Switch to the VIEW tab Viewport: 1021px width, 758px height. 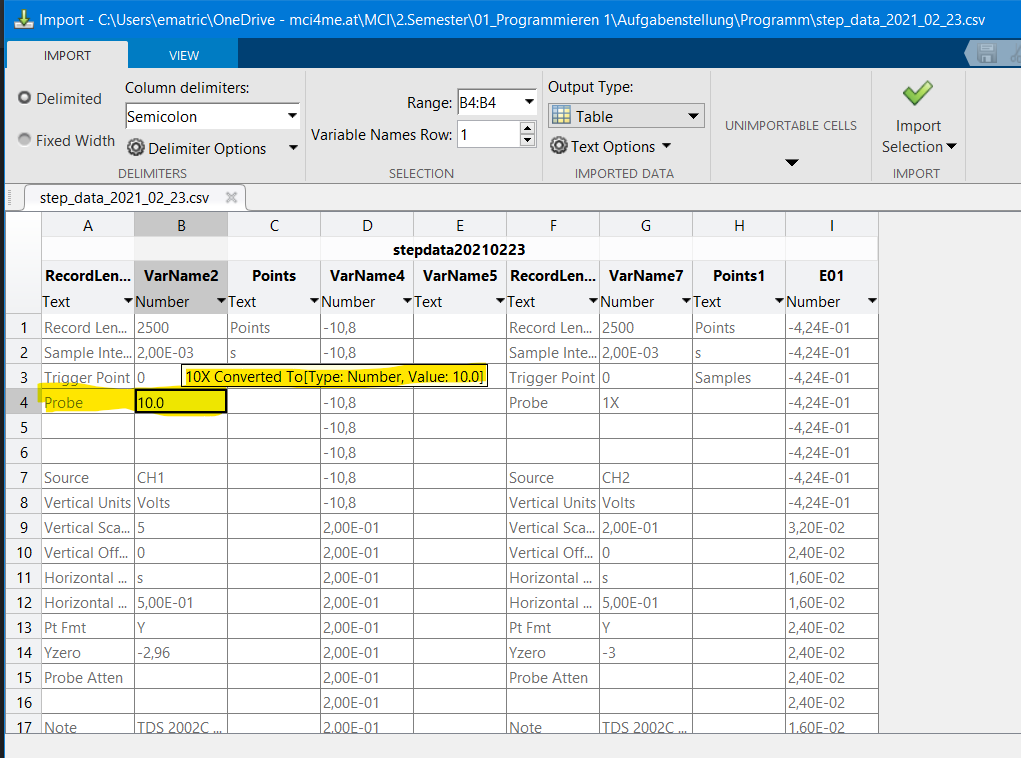[184, 55]
